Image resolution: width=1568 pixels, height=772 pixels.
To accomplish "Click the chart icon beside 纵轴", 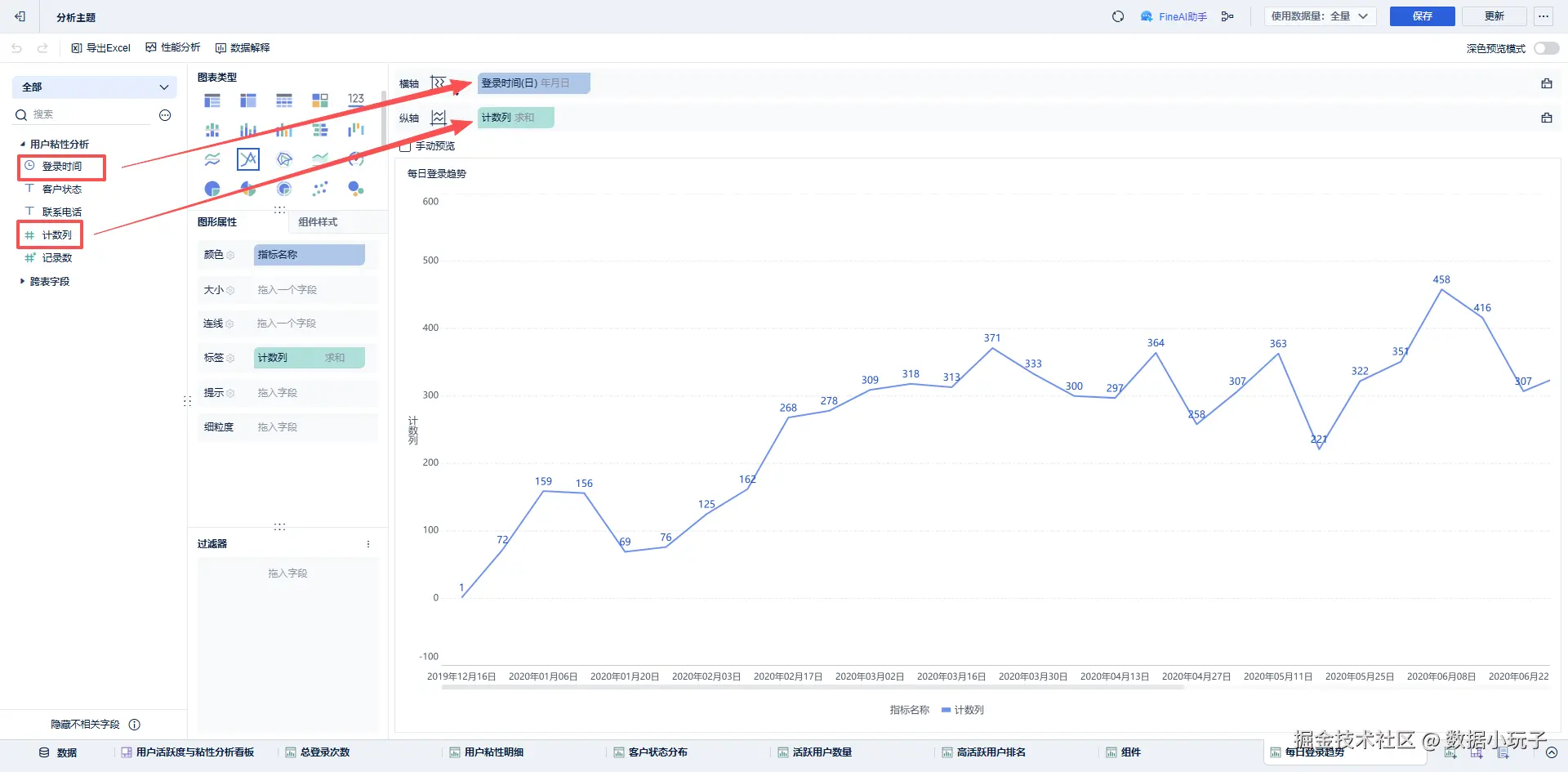I will pos(439,118).
